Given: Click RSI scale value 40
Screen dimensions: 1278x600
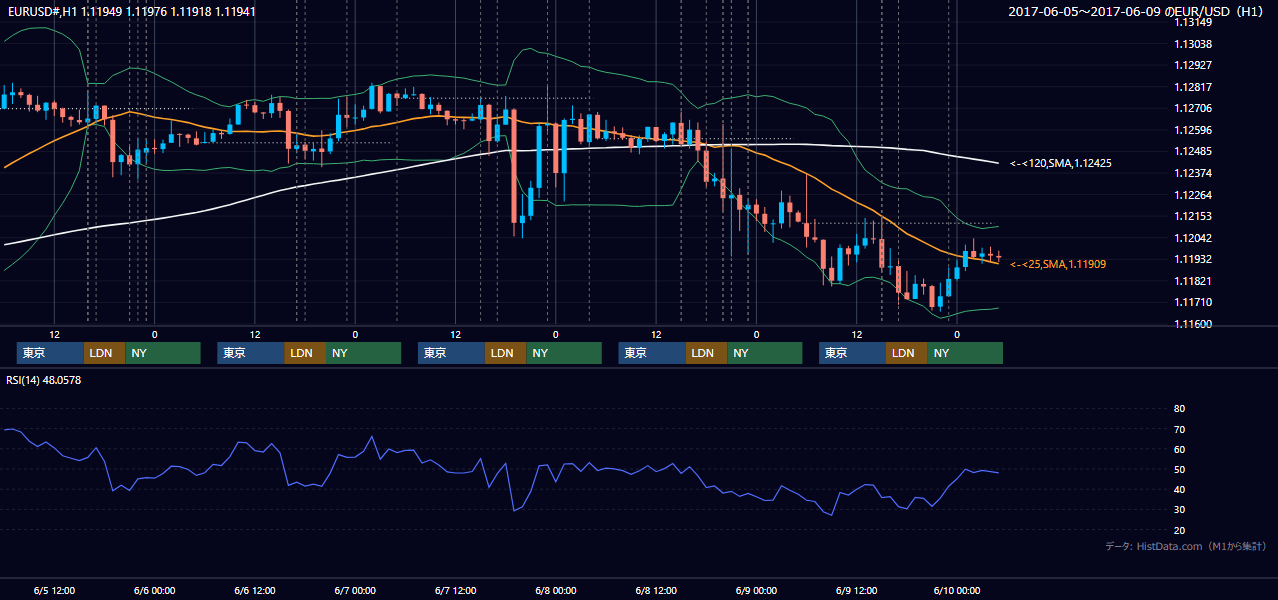Looking at the screenshot, I should [1179, 489].
